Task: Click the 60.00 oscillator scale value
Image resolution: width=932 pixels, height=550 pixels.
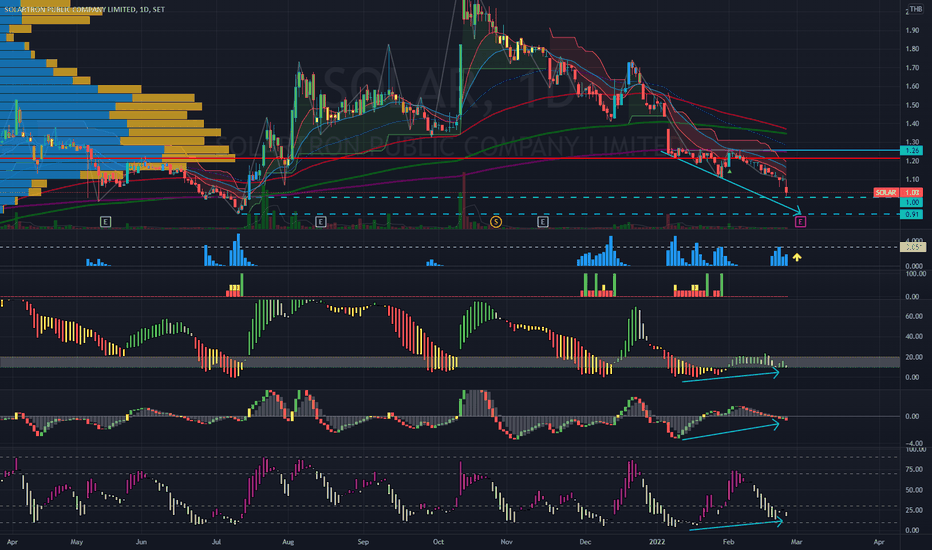Action: 914,316
